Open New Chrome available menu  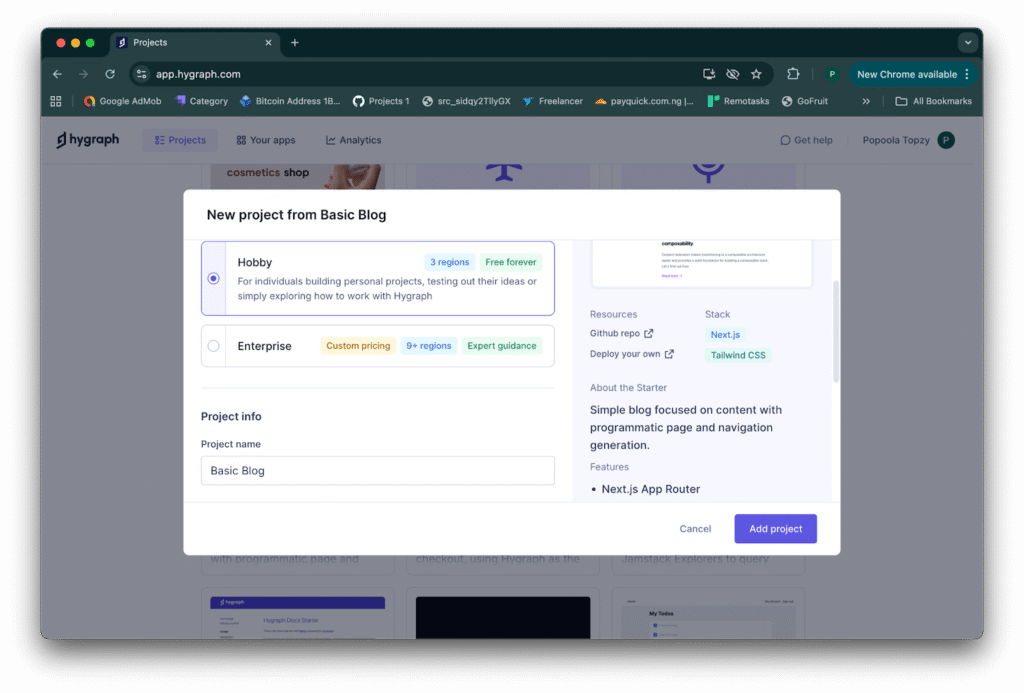coord(913,74)
